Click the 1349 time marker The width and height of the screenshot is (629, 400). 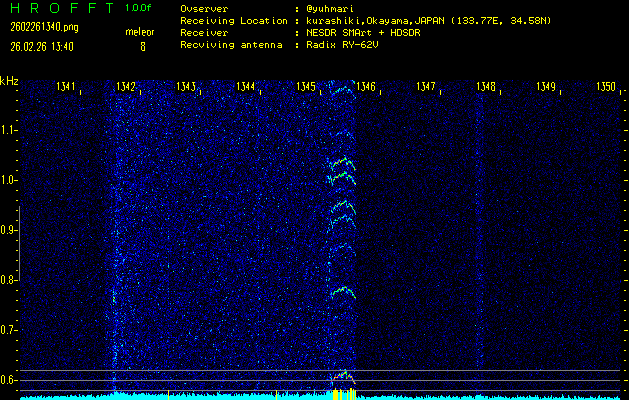coord(546,86)
